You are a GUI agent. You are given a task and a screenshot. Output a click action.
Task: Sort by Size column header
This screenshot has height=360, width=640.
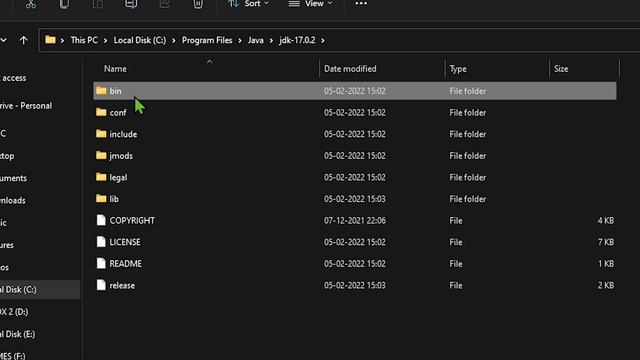coord(561,69)
